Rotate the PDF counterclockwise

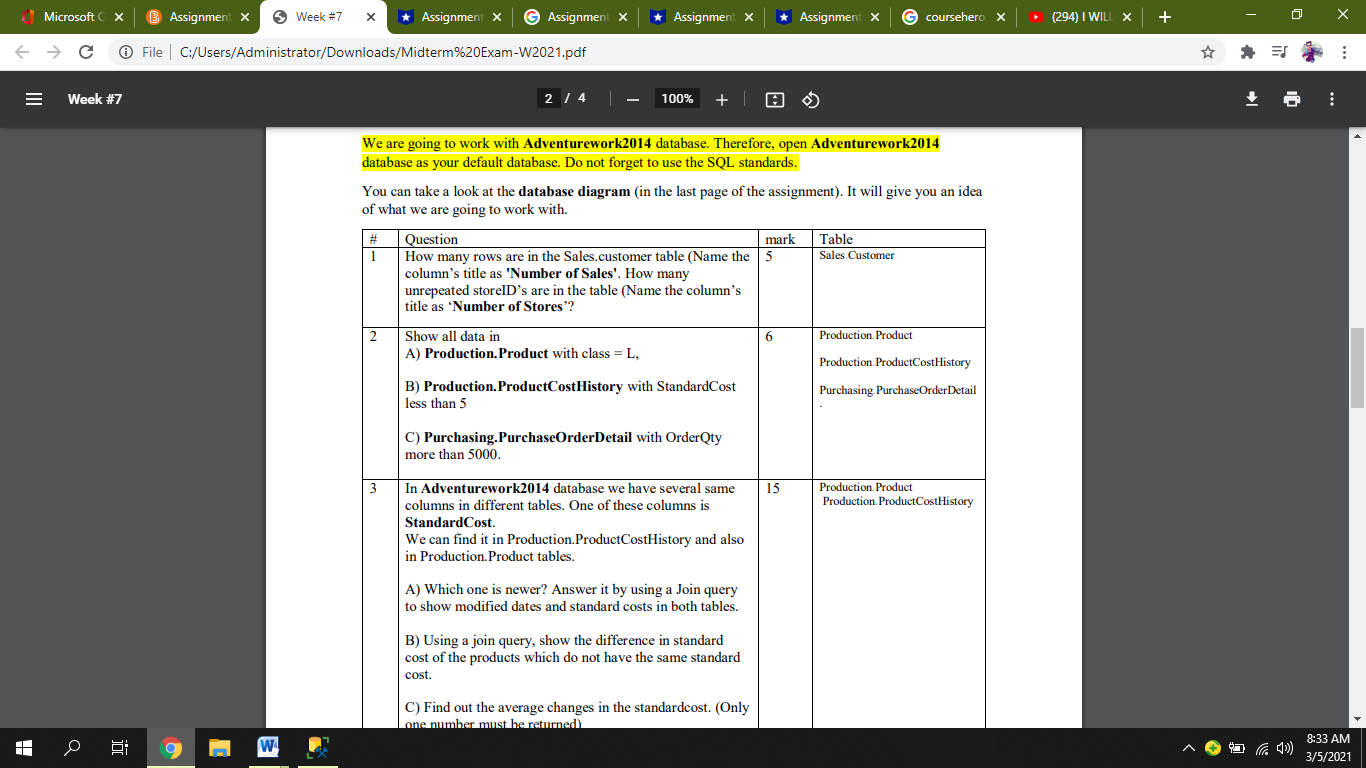[x=811, y=99]
